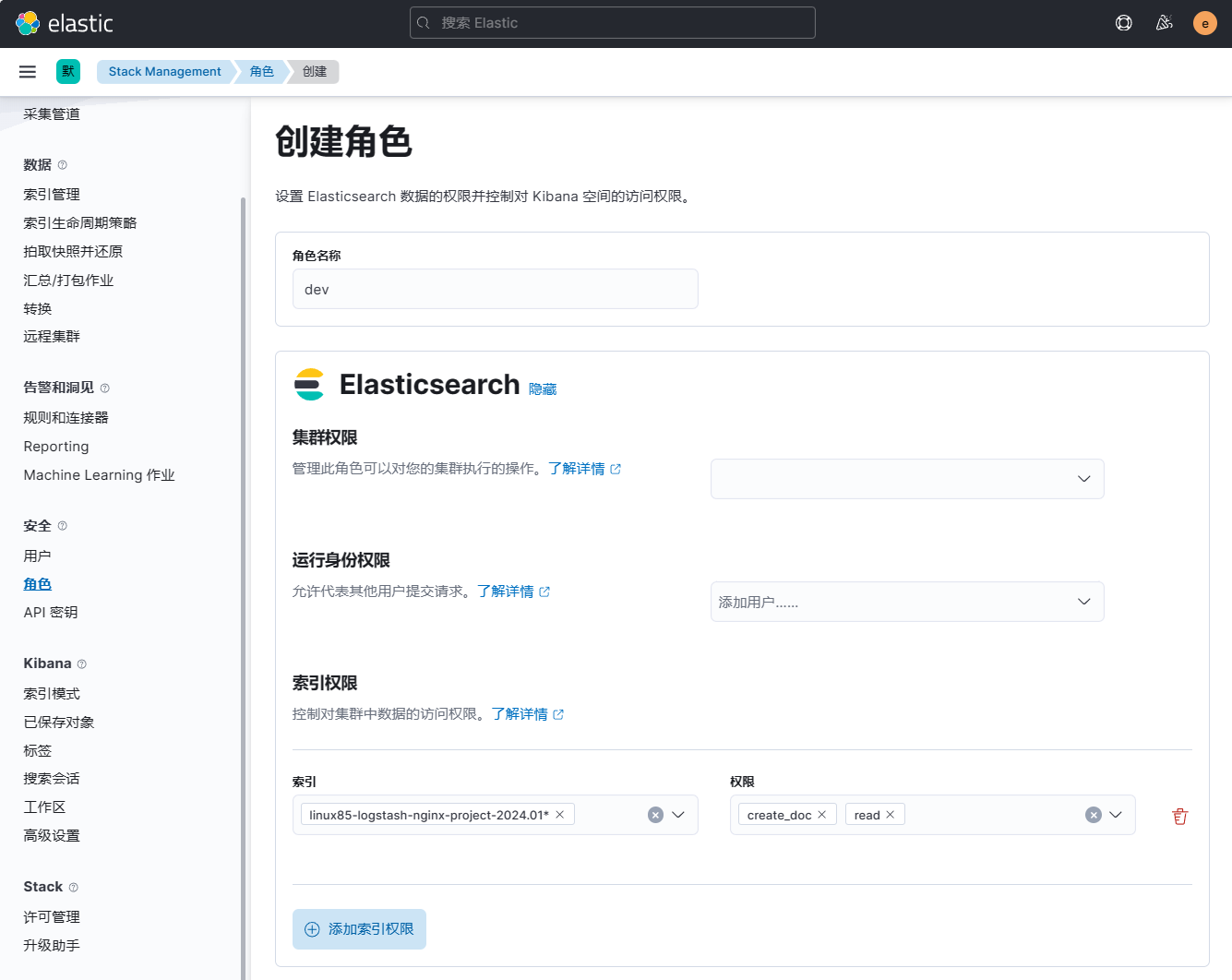This screenshot has height=980, width=1232.
Task: Remove the read privilege tag
Action: (890, 815)
